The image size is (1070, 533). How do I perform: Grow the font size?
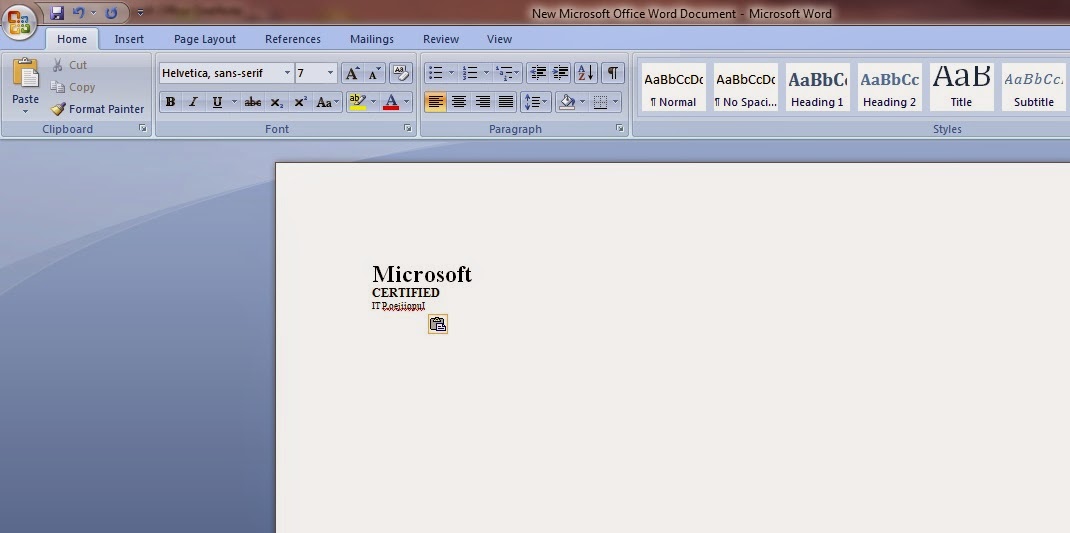[352, 73]
